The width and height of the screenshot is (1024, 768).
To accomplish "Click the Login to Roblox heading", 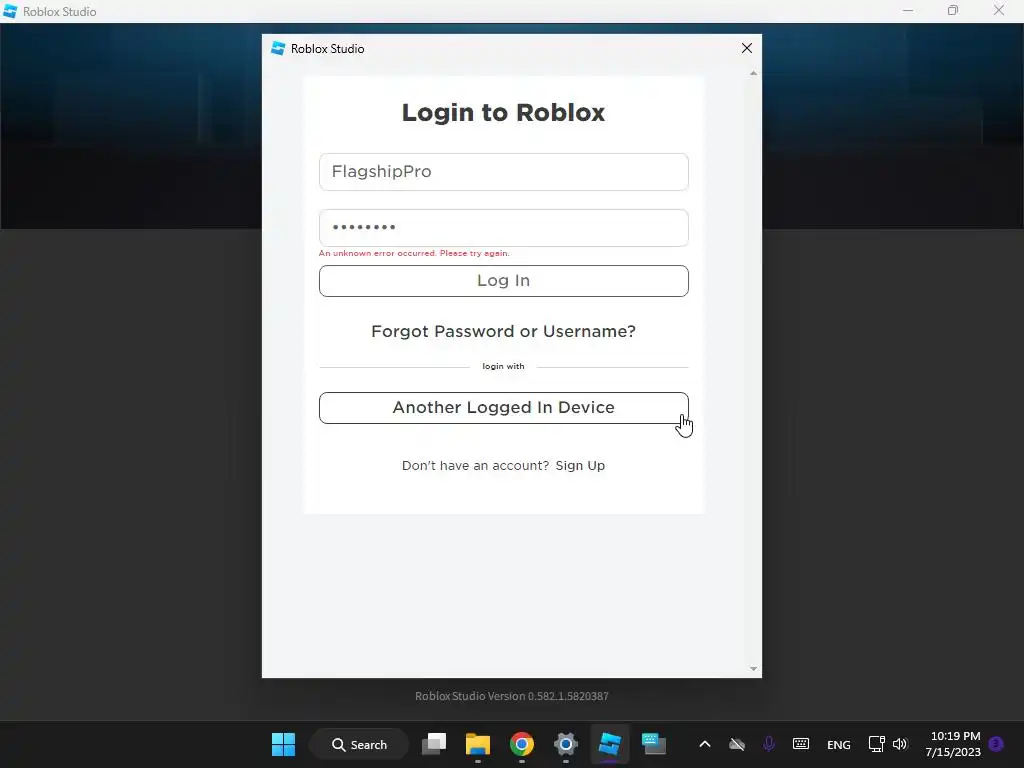I will [x=504, y=112].
